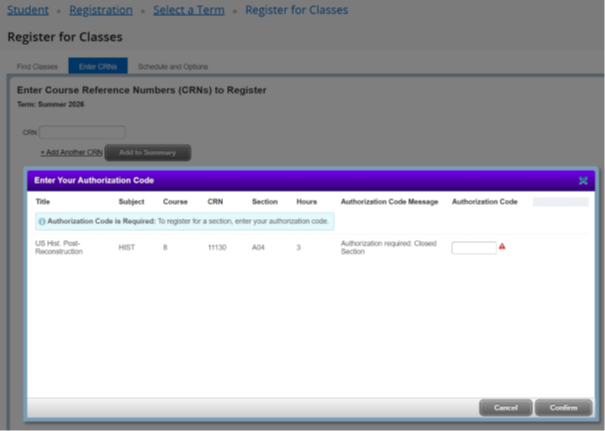Screen dimensions: 605x431
Task: Click the Authorization Code input field
Action: click(x=474, y=248)
